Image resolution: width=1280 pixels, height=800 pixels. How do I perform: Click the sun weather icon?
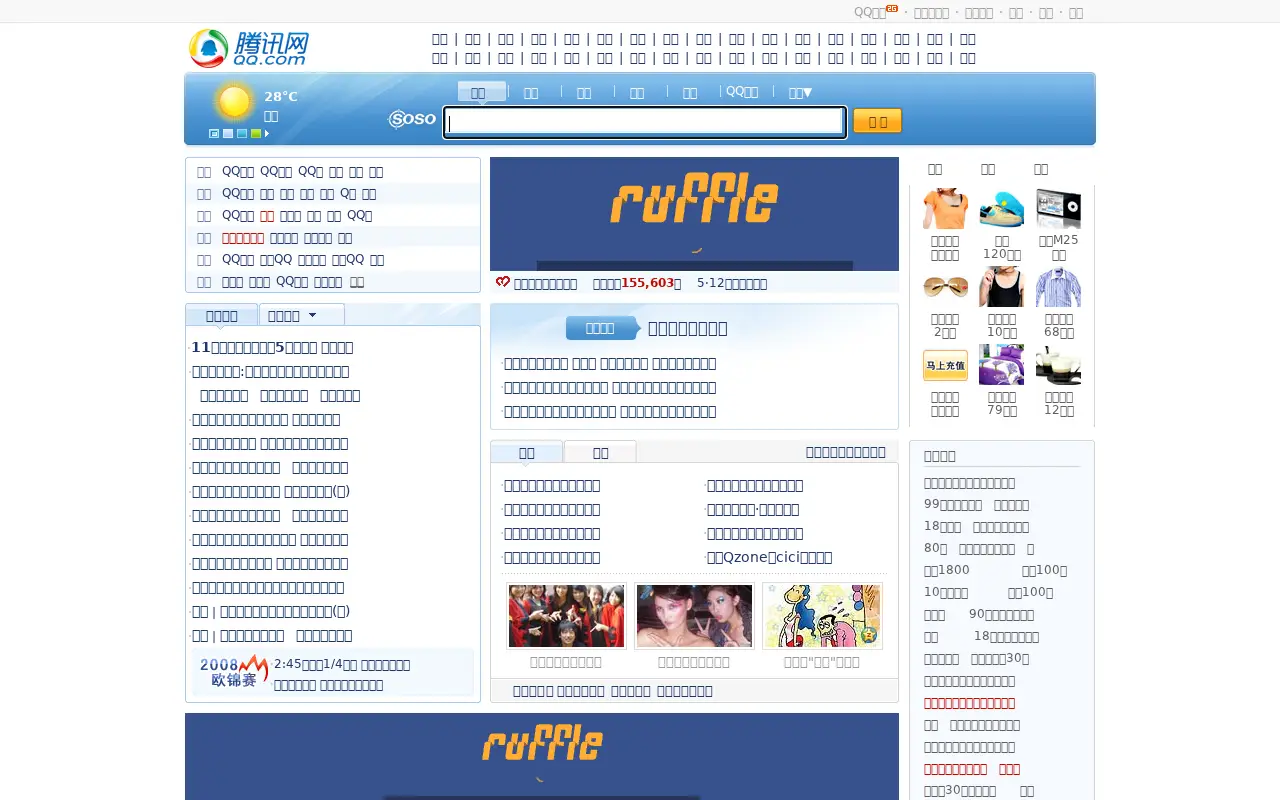tap(235, 102)
